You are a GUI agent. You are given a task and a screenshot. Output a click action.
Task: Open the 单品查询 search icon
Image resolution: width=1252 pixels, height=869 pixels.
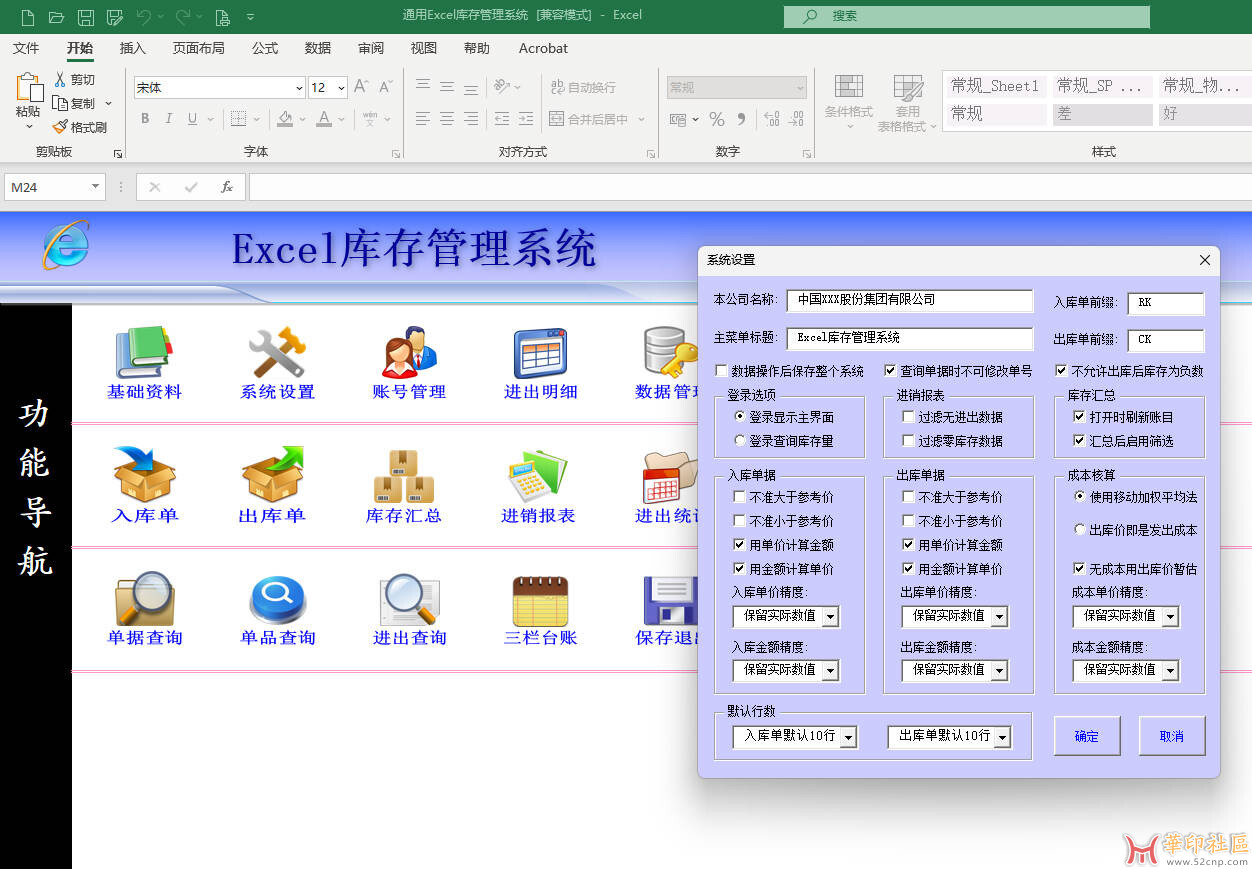277,600
